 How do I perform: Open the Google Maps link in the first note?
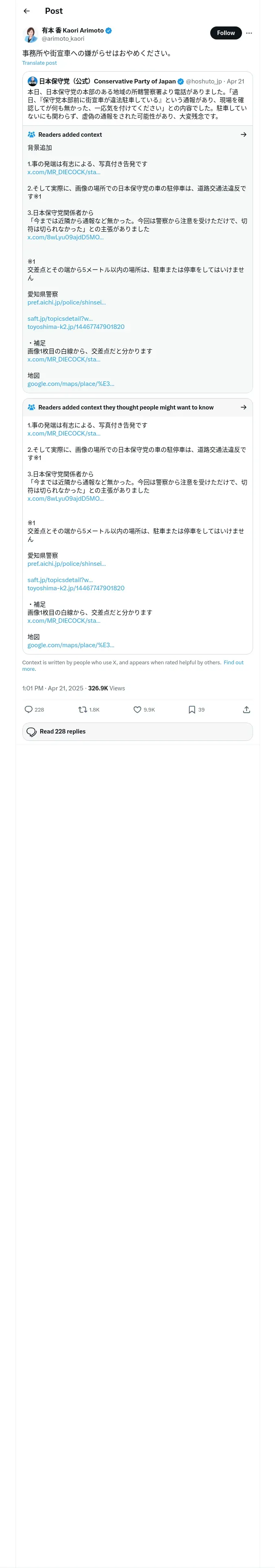71,383
